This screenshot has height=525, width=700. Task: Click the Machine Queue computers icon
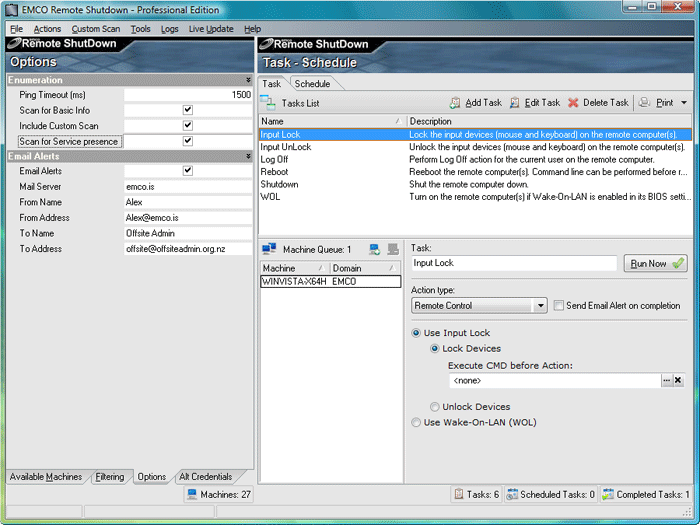click(x=269, y=249)
